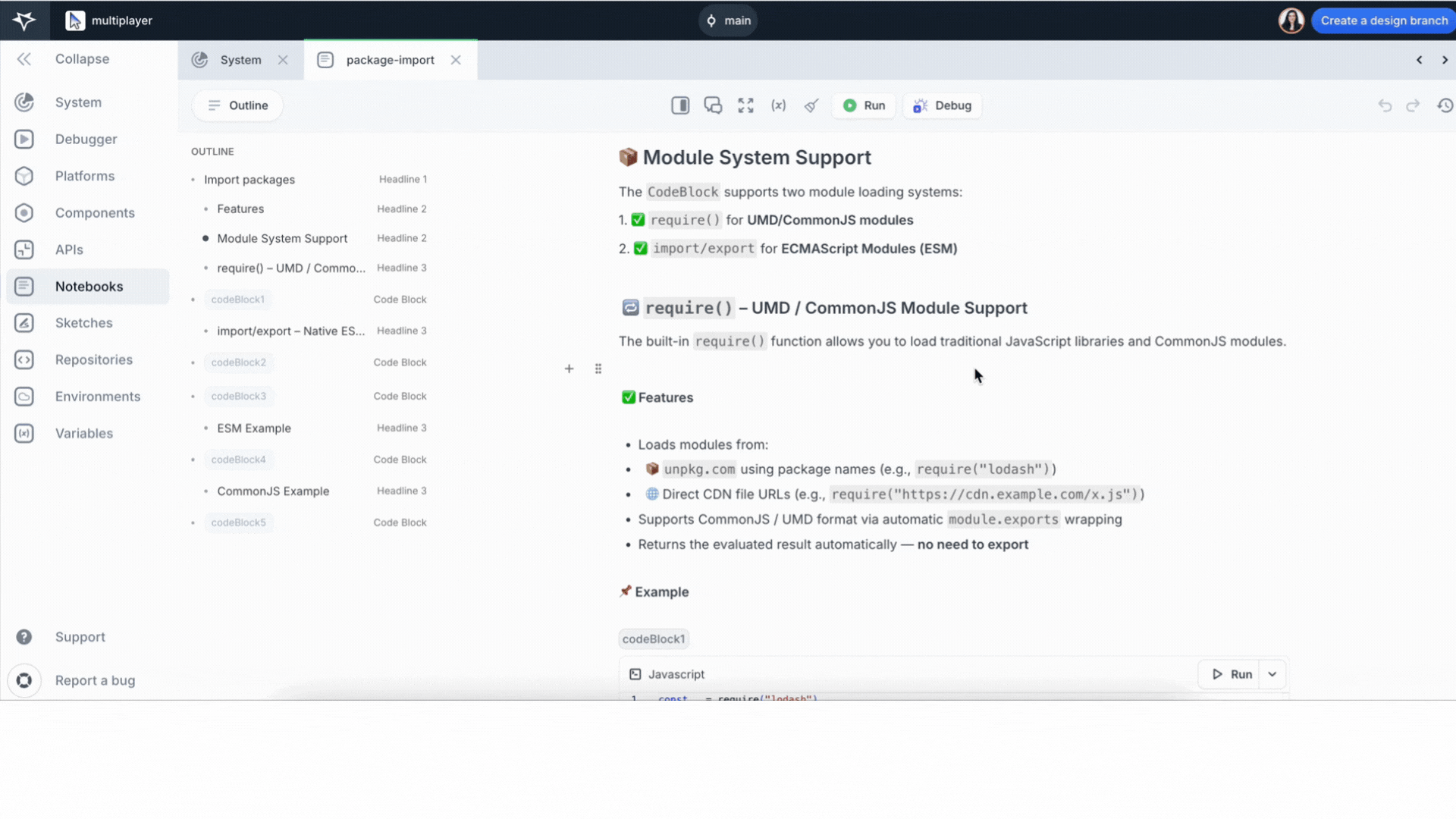Select CommonJS Example outline entry
Image resolution: width=1456 pixels, height=819 pixels.
point(273,491)
